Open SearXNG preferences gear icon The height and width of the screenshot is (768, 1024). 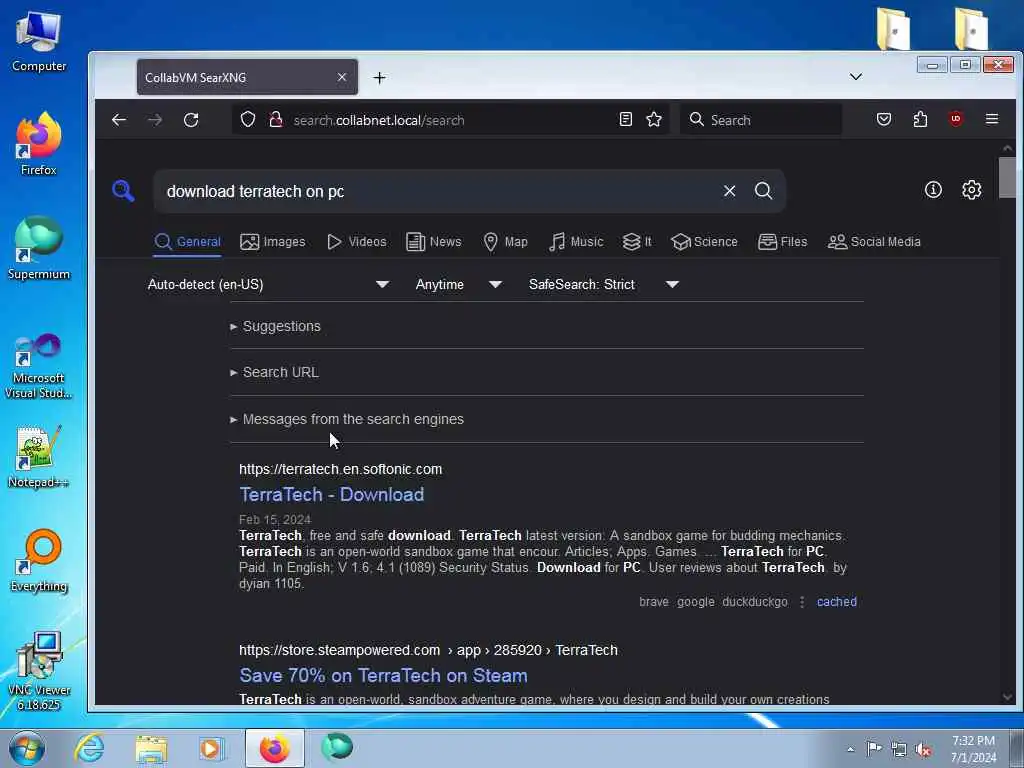(972, 189)
